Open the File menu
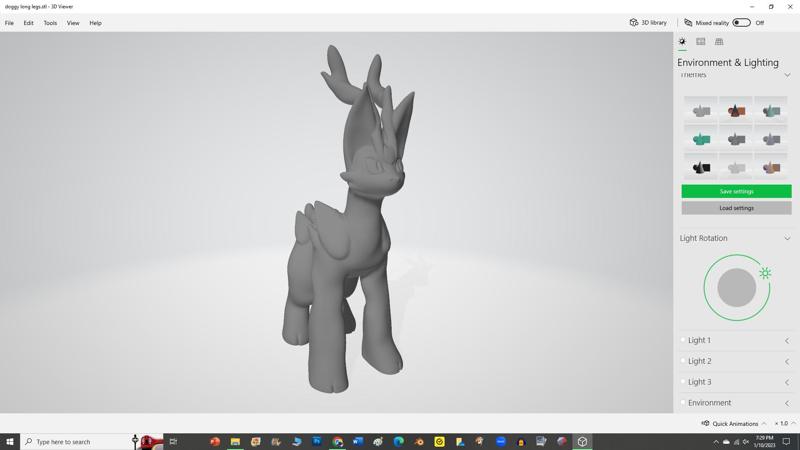 click(9, 23)
